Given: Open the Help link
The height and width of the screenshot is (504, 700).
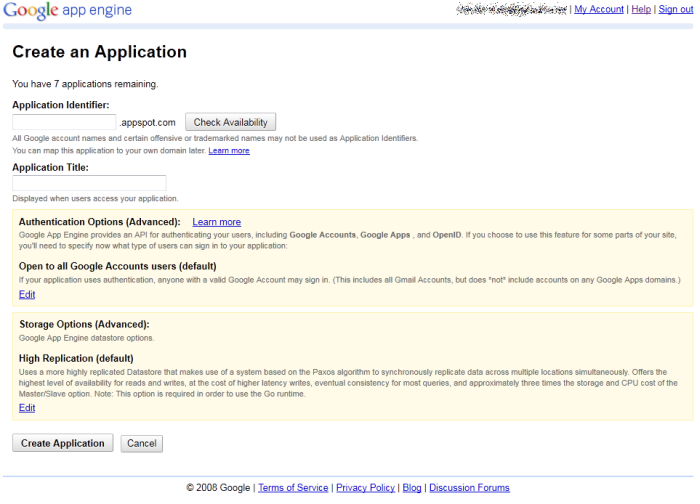Looking at the screenshot, I should [641, 9].
